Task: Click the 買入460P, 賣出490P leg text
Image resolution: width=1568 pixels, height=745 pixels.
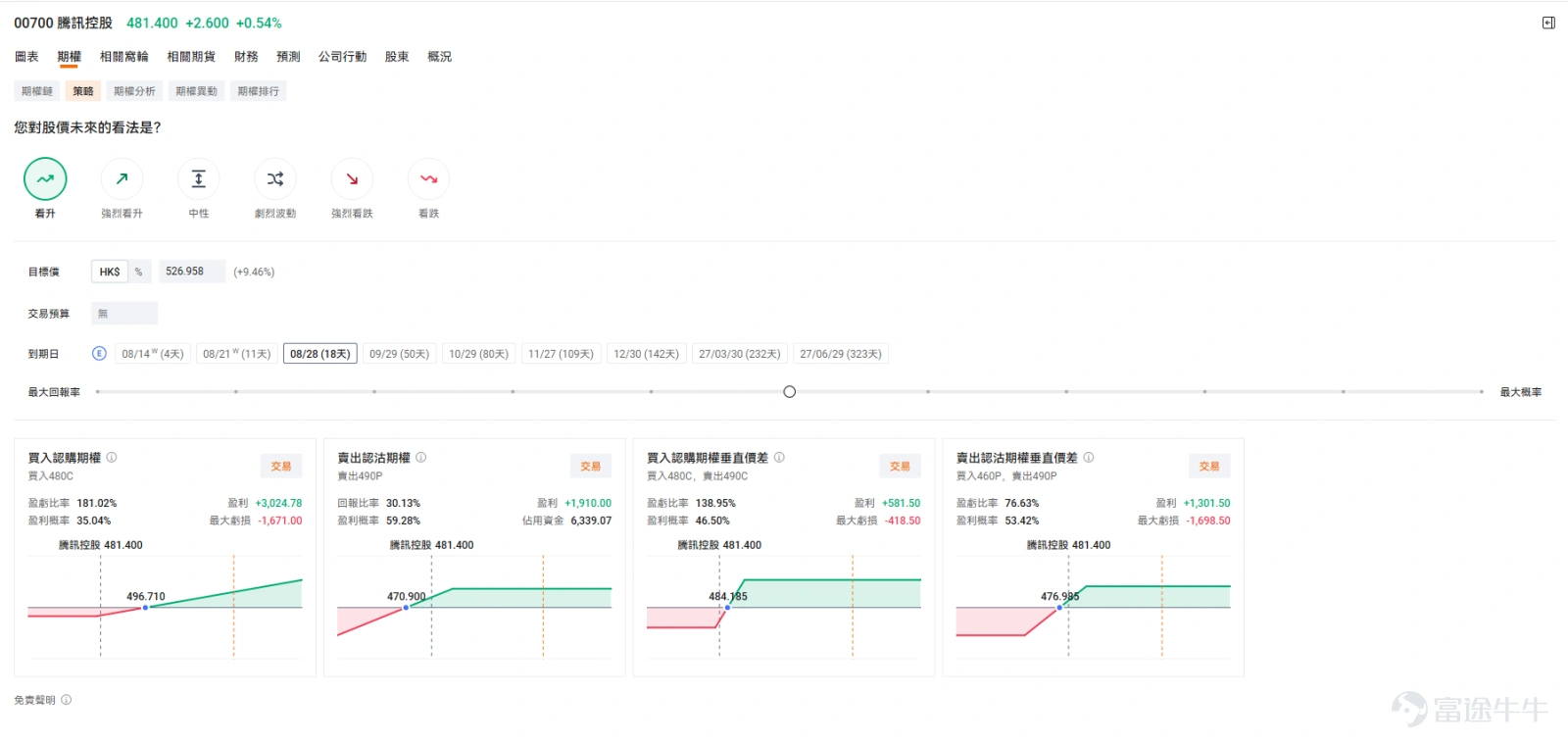Action: click(1006, 476)
